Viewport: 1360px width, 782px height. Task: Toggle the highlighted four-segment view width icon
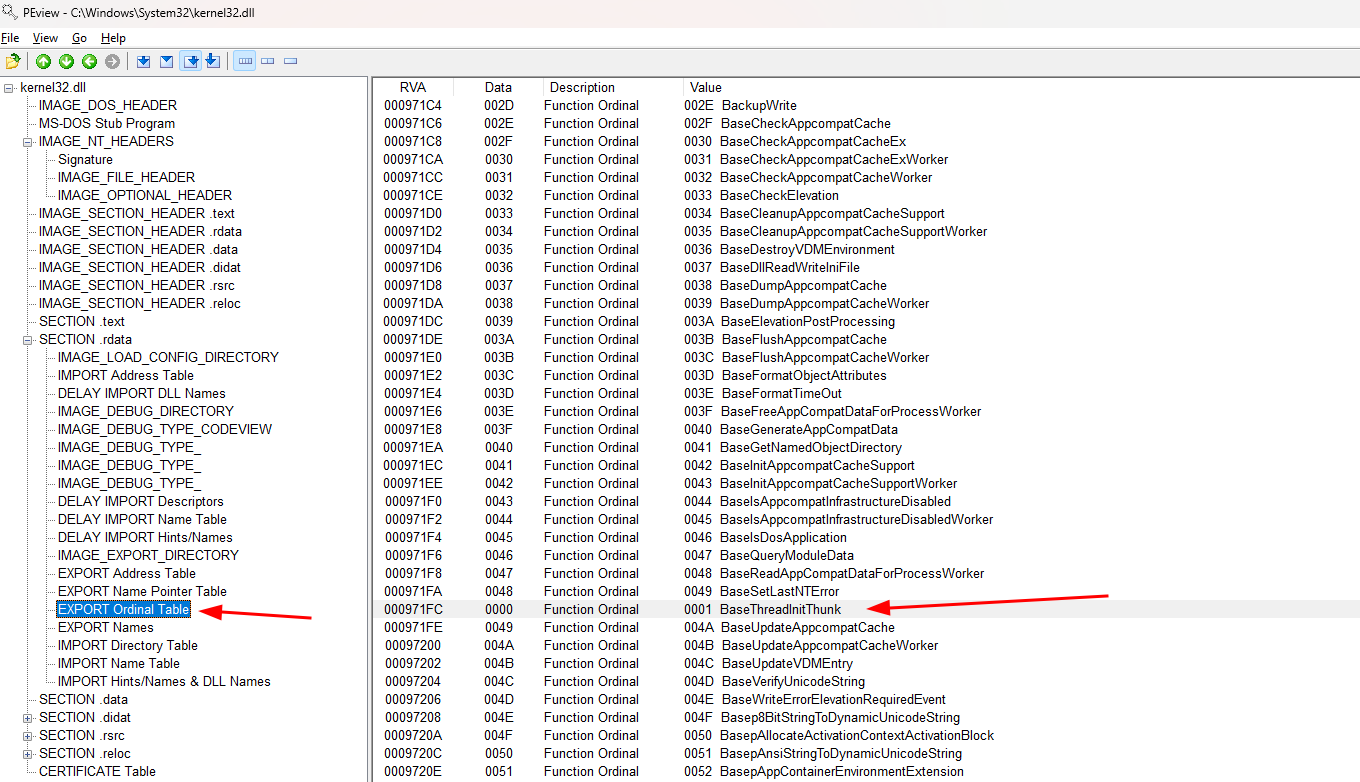(244, 62)
